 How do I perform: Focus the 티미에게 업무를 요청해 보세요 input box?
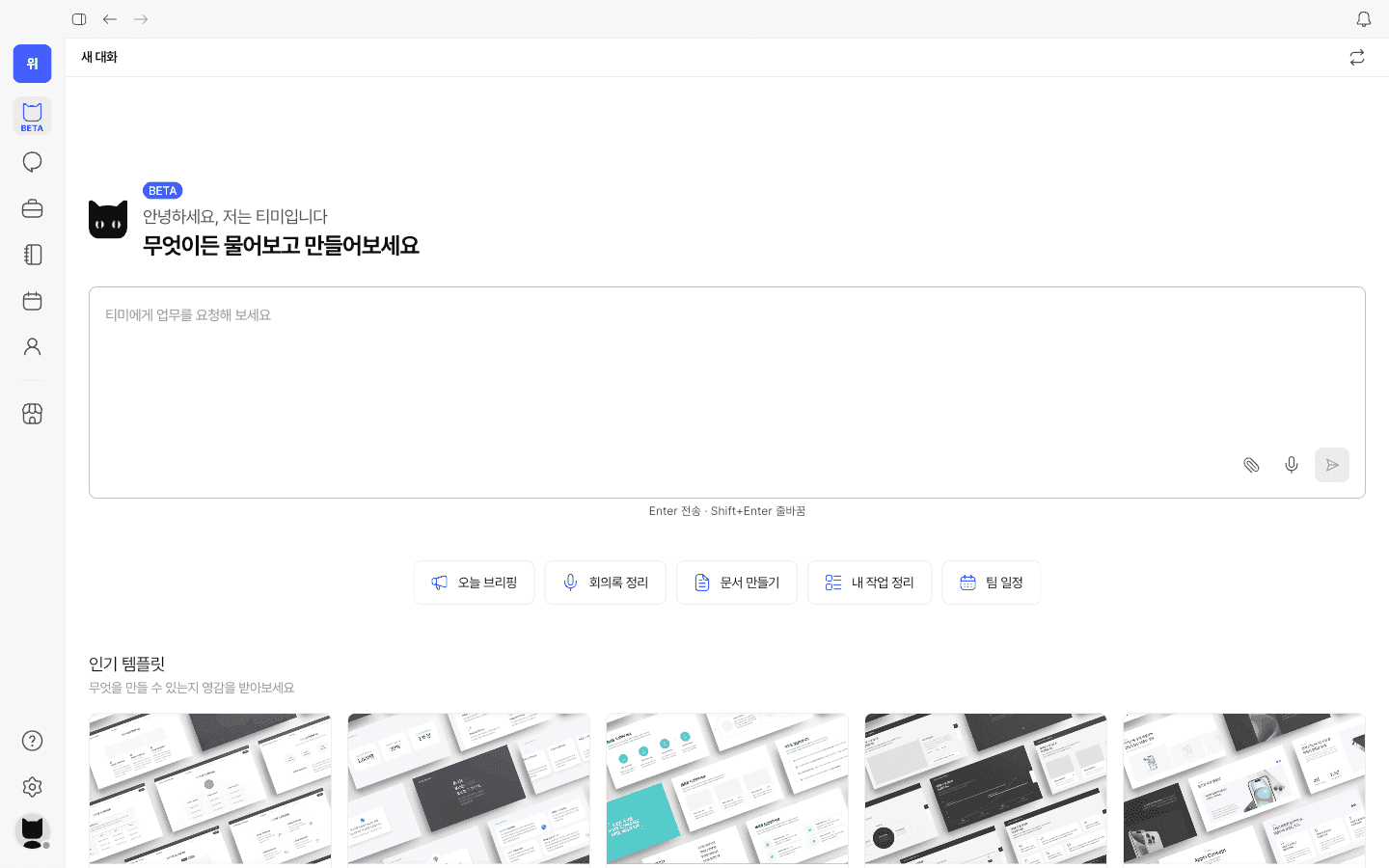coord(726,392)
